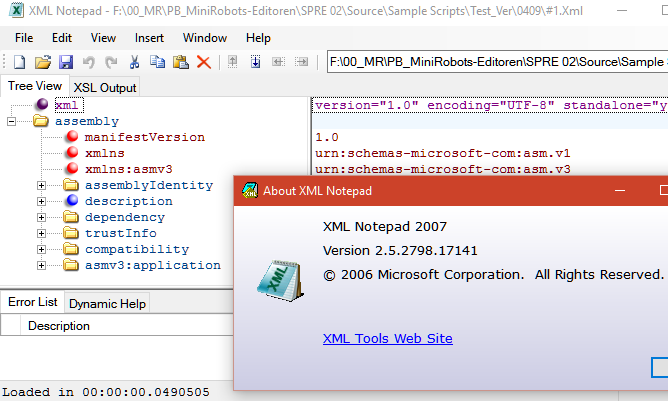This screenshot has width=668, height=401.
Task: Click the assembly folder icon
Action: (41, 121)
